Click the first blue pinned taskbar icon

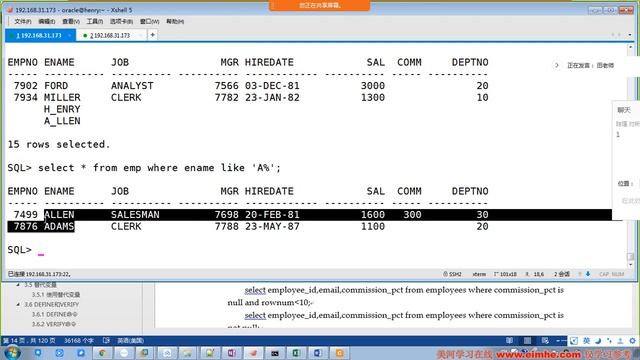point(38,353)
